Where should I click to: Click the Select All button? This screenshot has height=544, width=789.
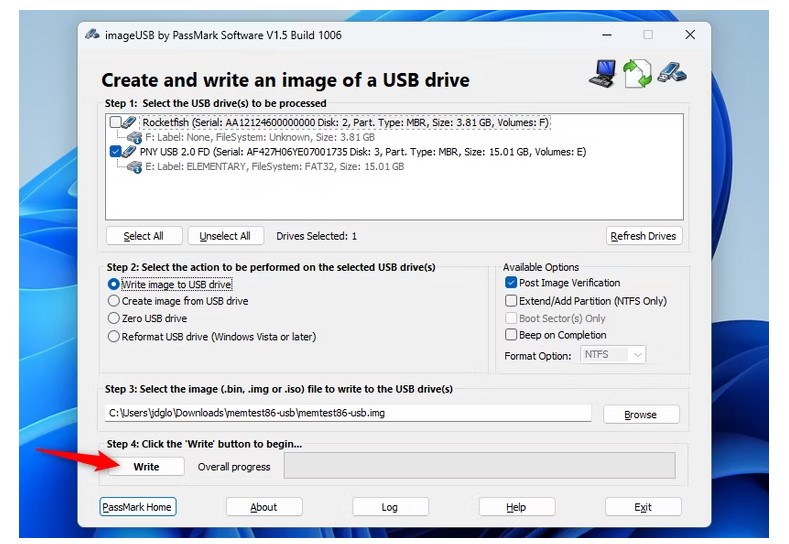point(144,236)
